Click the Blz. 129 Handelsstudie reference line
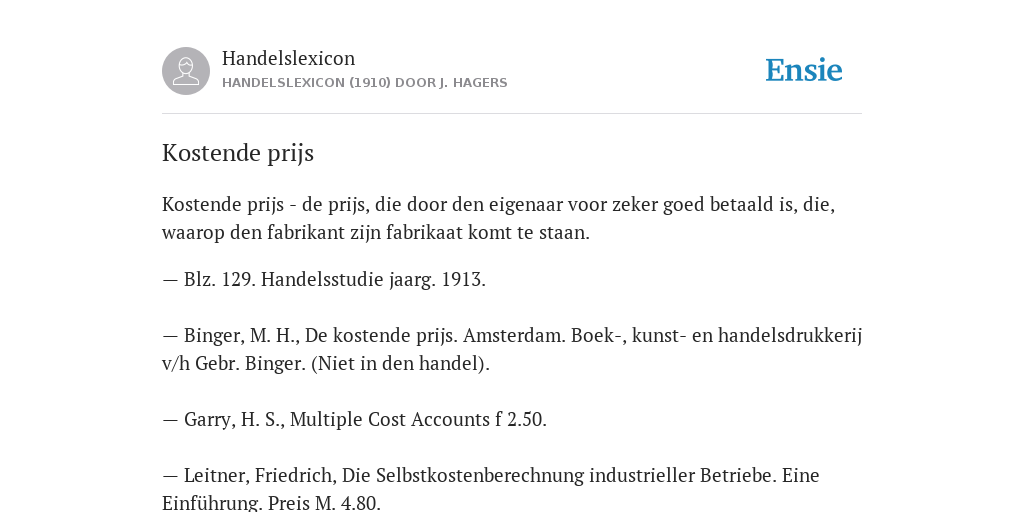 pyautogui.click(x=324, y=280)
